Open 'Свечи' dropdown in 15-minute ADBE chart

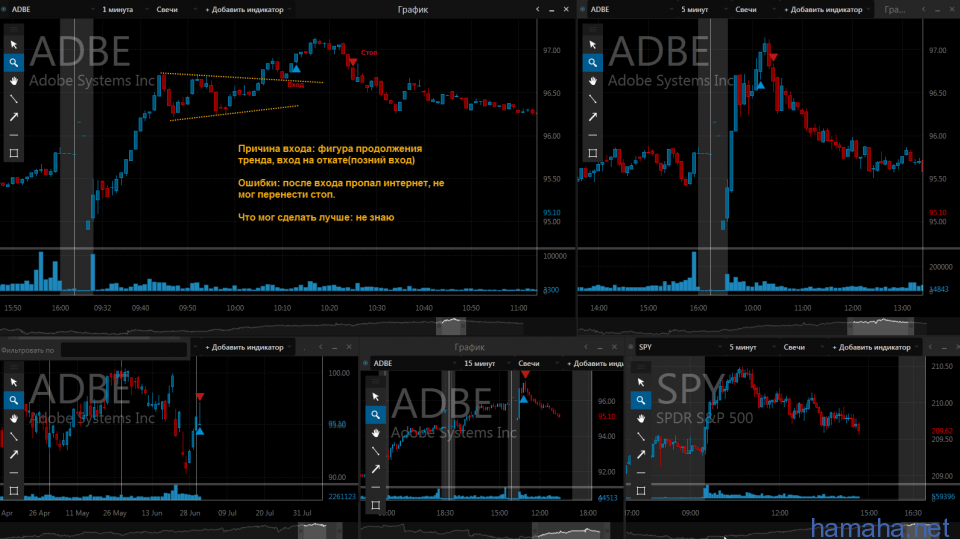coord(538,363)
